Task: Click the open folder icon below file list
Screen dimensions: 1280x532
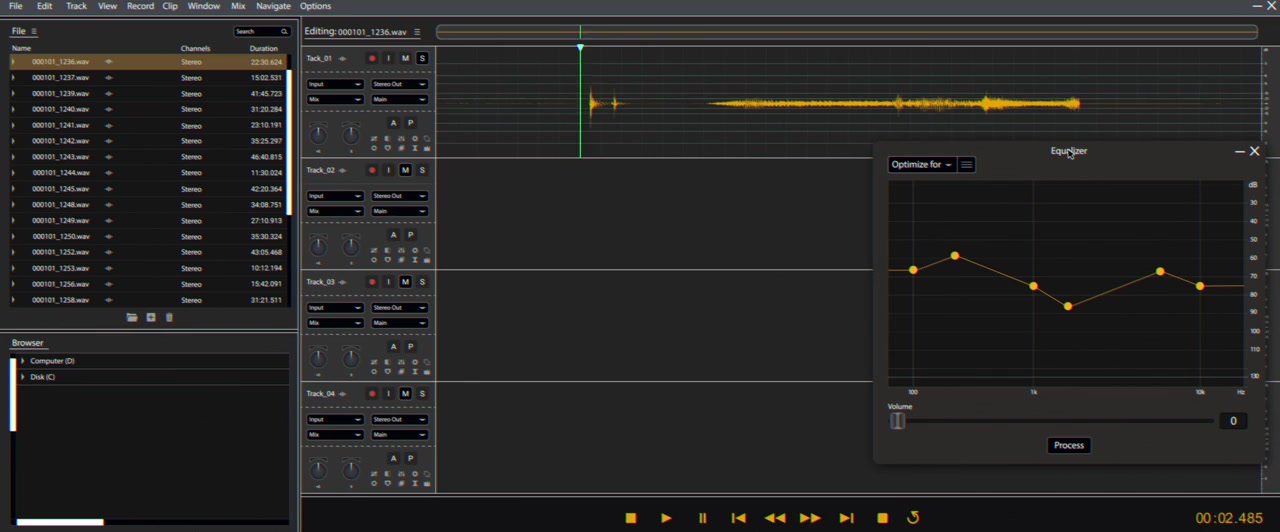Action: tap(132, 317)
